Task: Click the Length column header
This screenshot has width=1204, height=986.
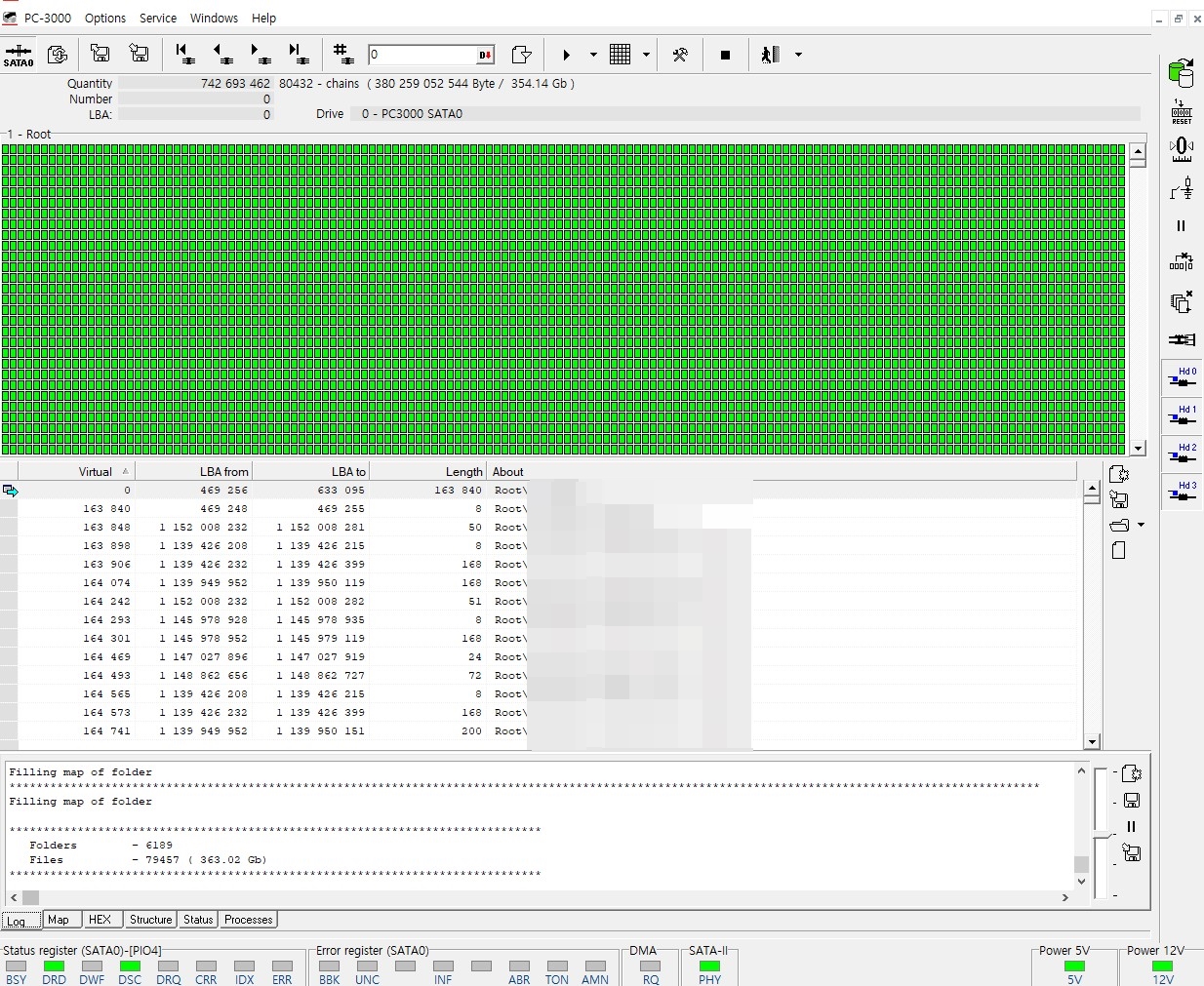Action: tap(427, 472)
